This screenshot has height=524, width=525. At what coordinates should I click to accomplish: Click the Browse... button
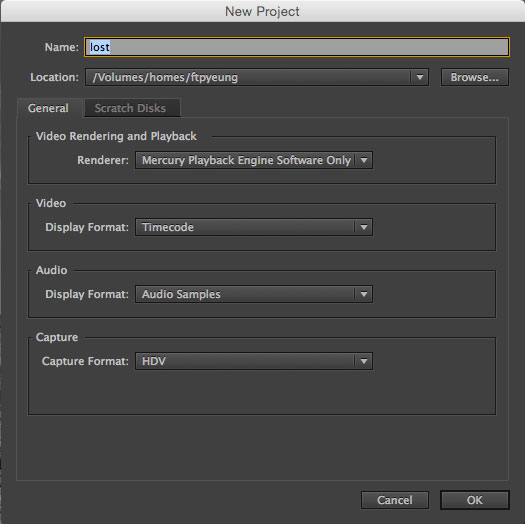(x=474, y=77)
